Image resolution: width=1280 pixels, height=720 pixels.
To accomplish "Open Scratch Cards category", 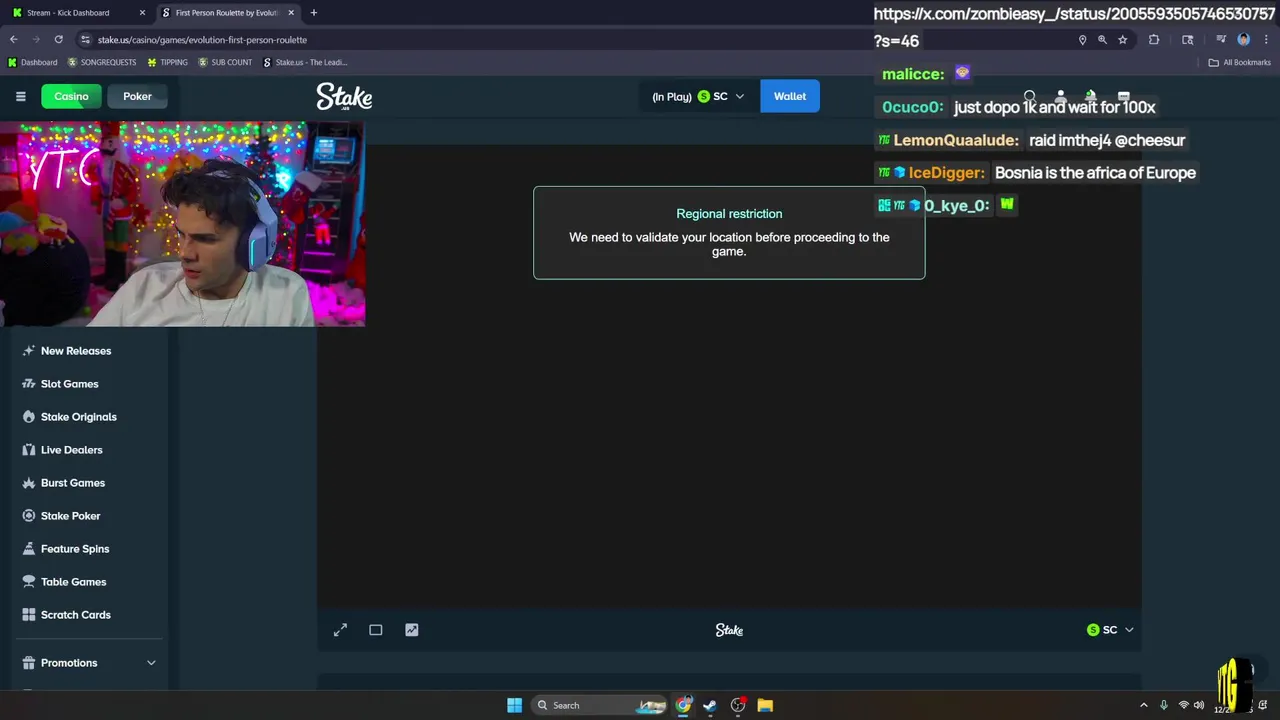I will pyautogui.click(x=76, y=615).
